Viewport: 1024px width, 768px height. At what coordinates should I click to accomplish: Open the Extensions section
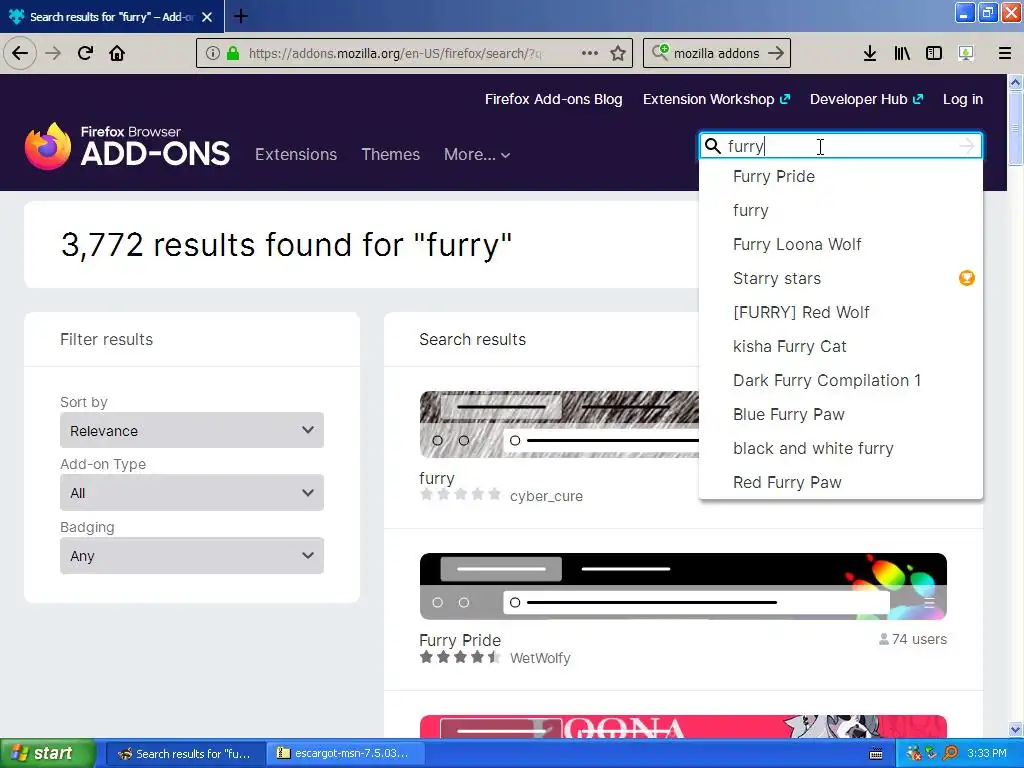click(x=296, y=154)
